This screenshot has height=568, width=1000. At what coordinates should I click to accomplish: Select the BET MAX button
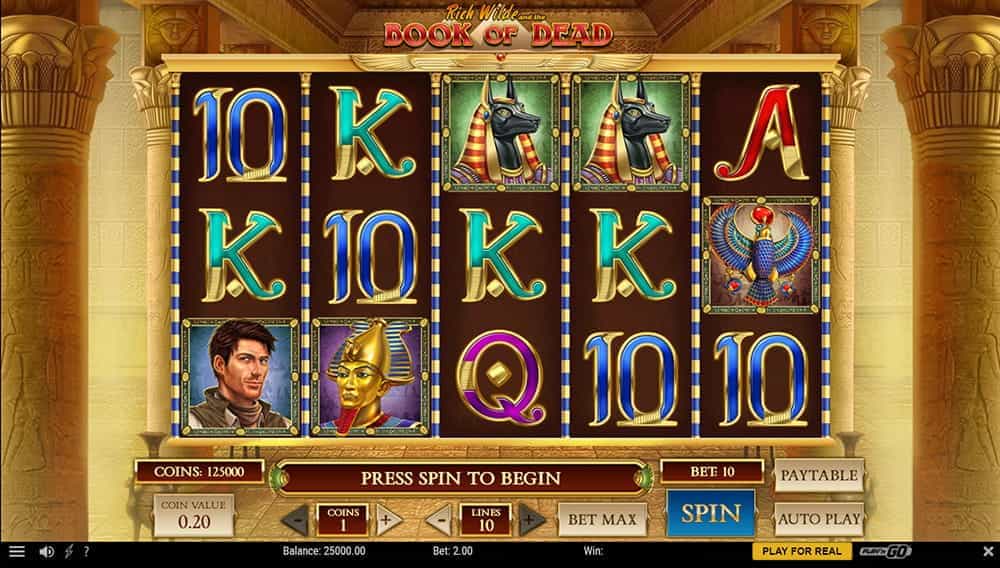[603, 520]
